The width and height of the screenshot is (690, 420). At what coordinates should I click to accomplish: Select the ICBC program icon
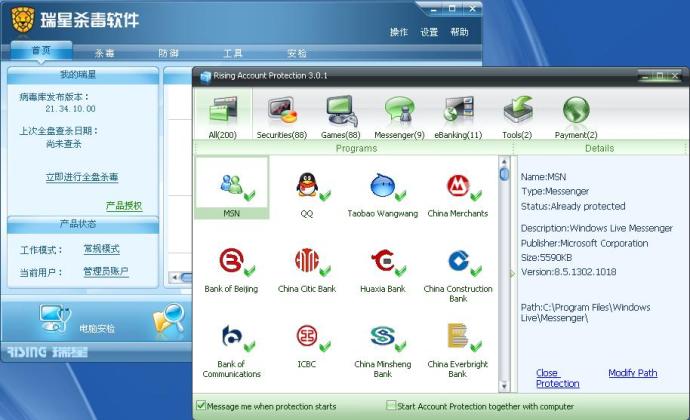(307, 336)
